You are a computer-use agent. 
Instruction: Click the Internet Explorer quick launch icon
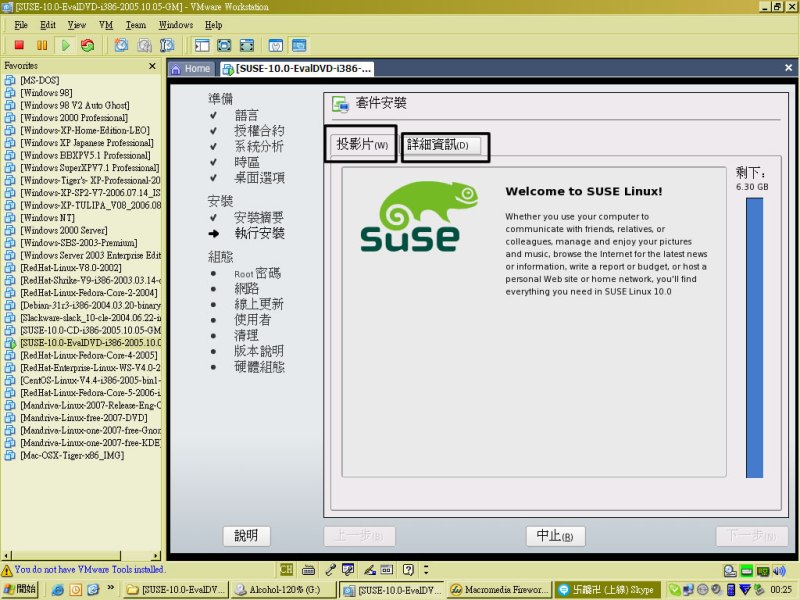[58, 590]
